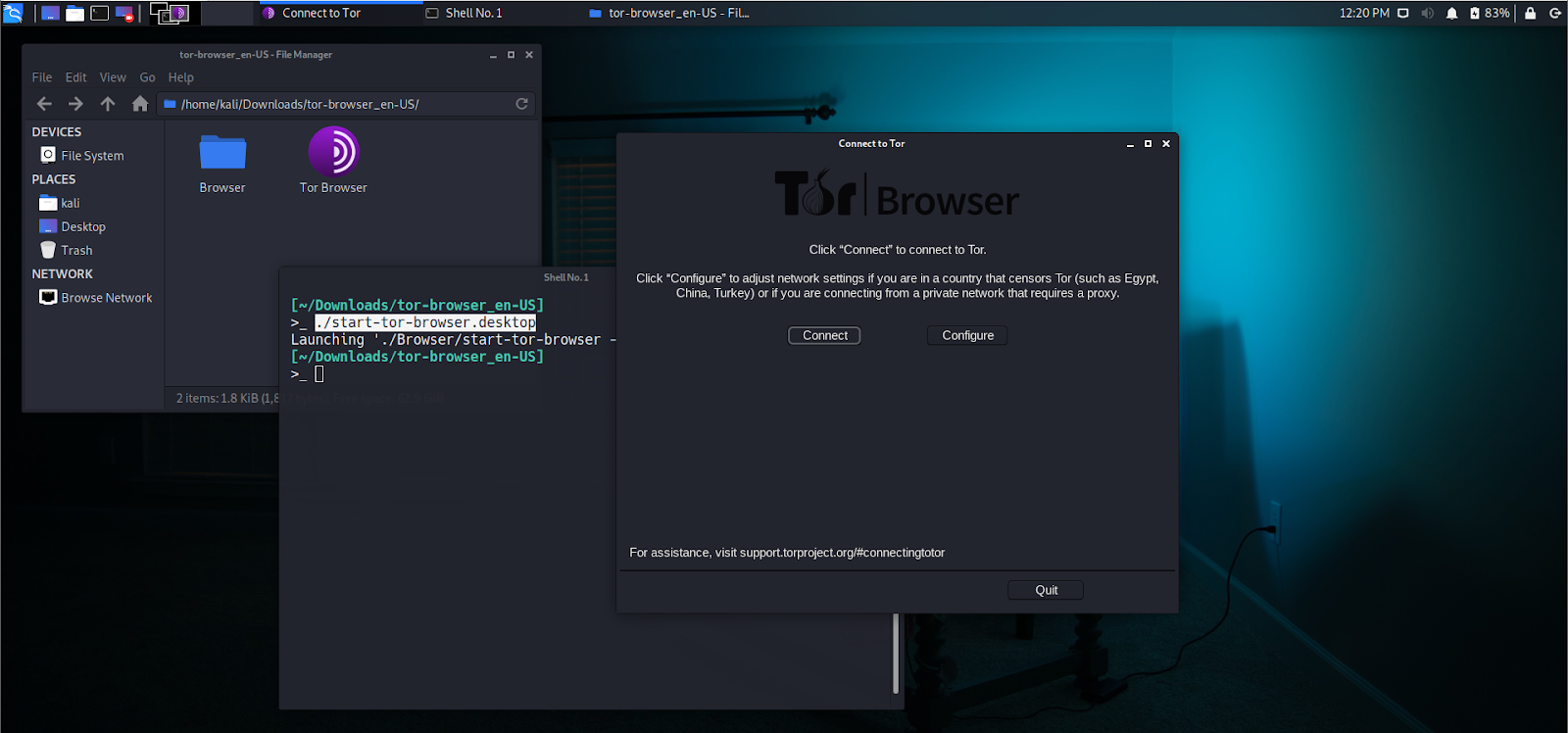Go to parent folder with the up arrow

pyautogui.click(x=108, y=104)
